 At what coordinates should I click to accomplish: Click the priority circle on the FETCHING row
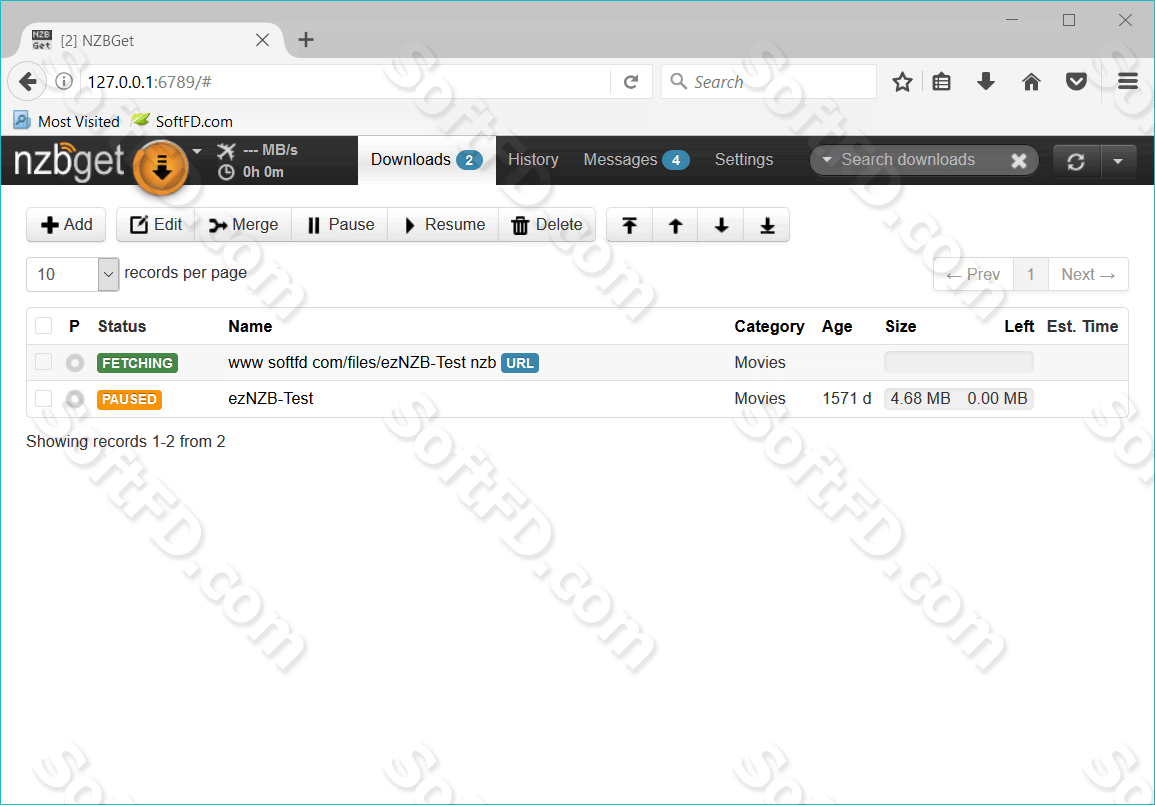[x=74, y=363]
